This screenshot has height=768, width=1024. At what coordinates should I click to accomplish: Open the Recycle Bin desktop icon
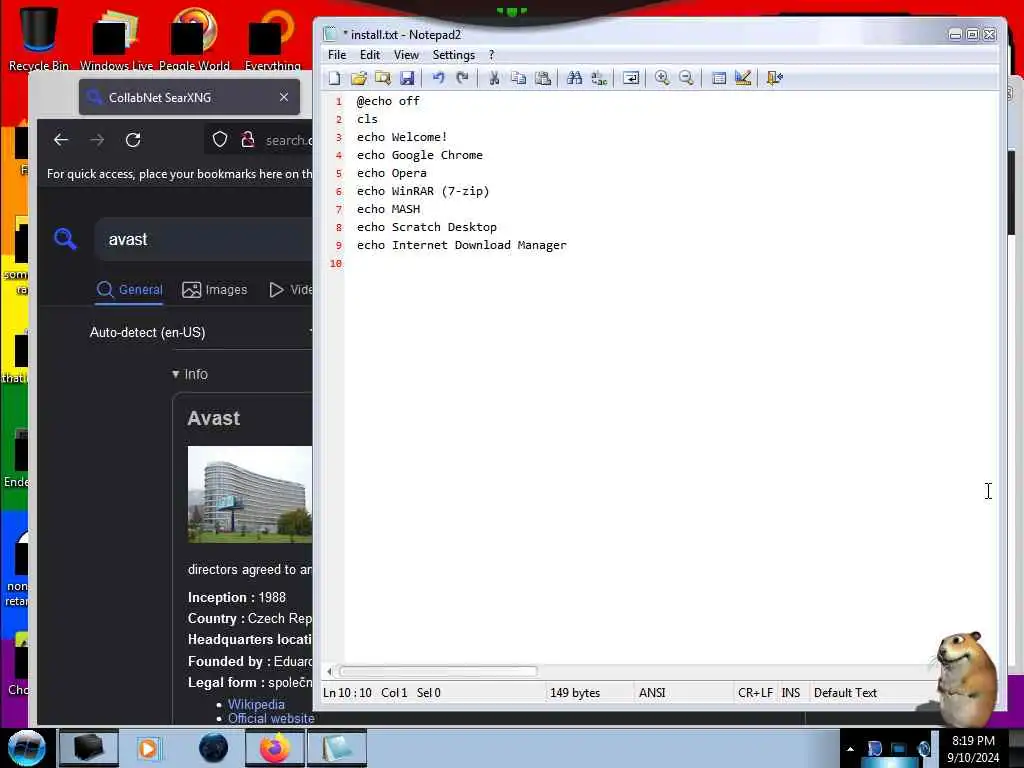[x=39, y=38]
